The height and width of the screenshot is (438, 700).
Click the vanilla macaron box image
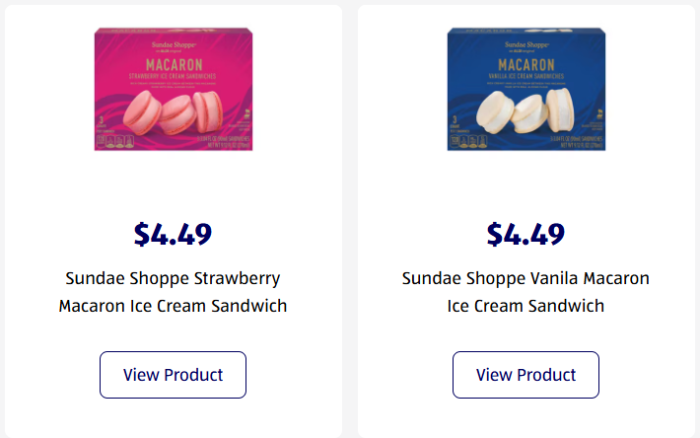click(x=525, y=90)
